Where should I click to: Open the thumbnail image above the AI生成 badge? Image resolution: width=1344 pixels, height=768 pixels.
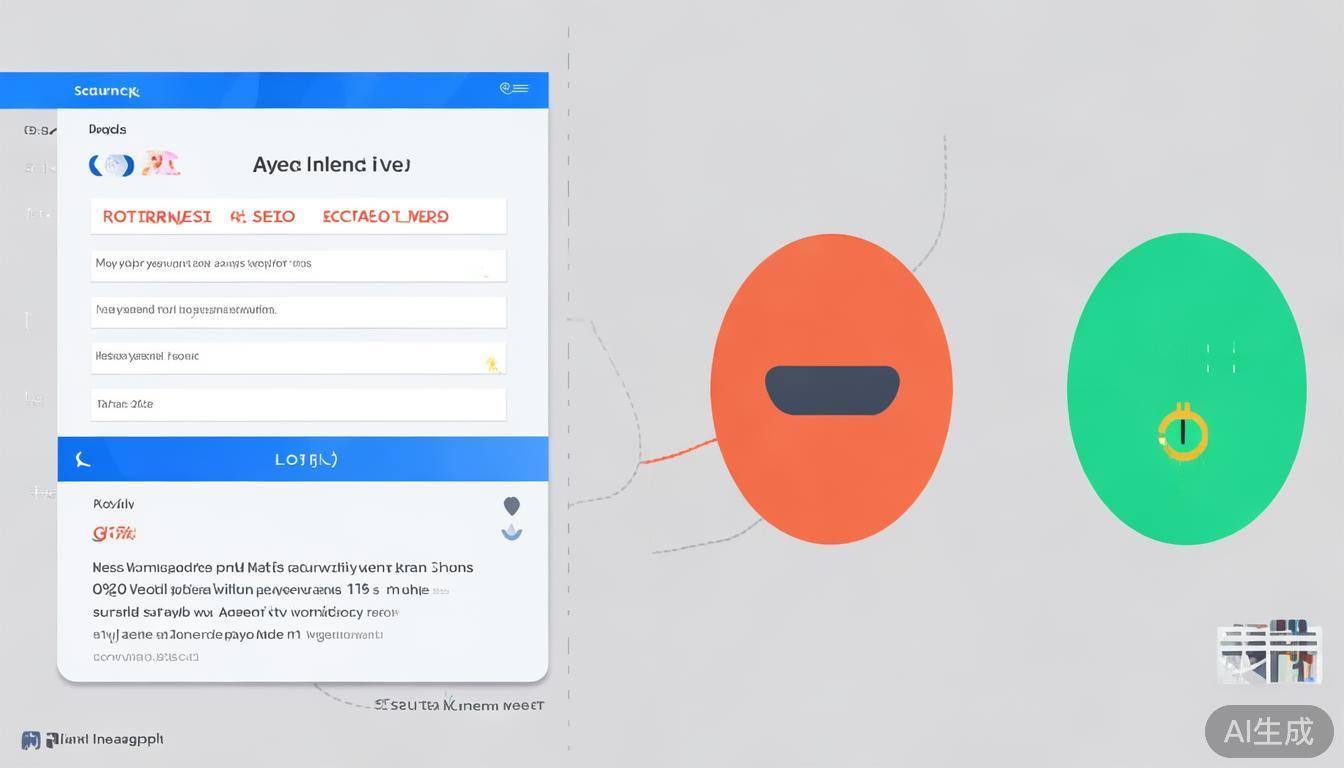pyautogui.click(x=1268, y=652)
